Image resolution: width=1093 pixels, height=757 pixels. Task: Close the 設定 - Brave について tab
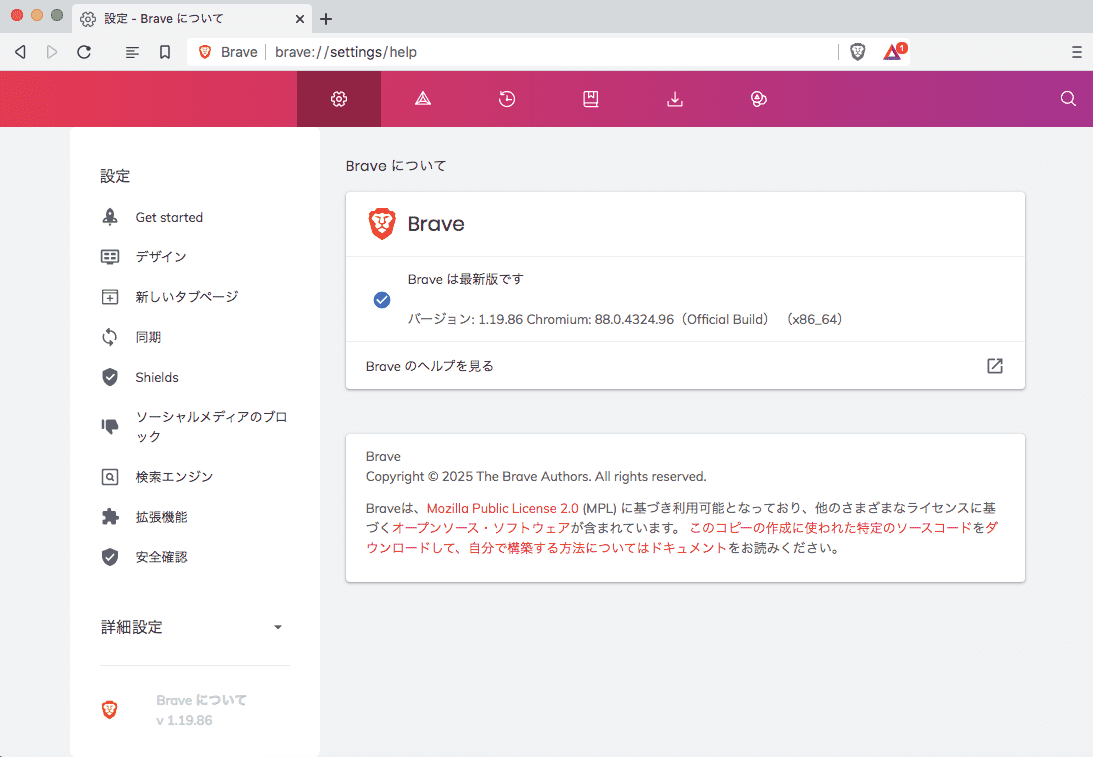coord(300,19)
